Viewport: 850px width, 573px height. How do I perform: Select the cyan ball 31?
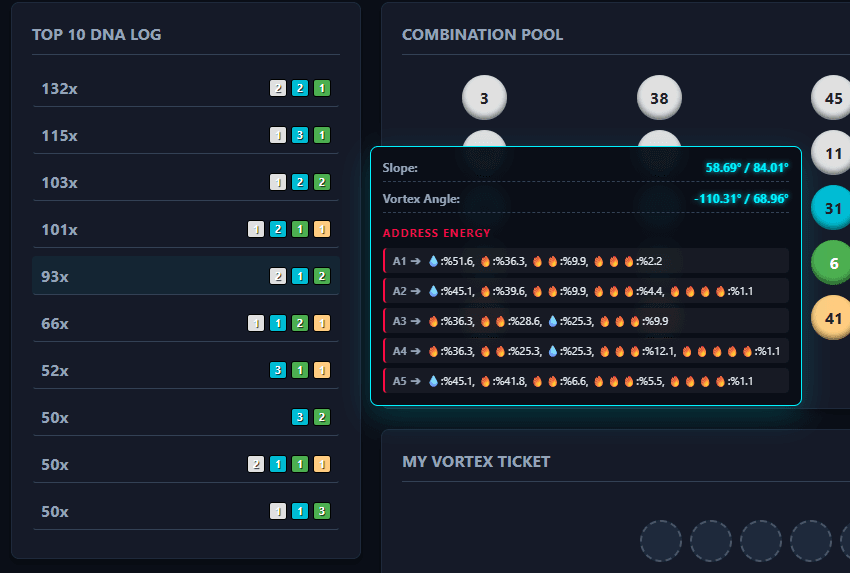pyautogui.click(x=832, y=208)
